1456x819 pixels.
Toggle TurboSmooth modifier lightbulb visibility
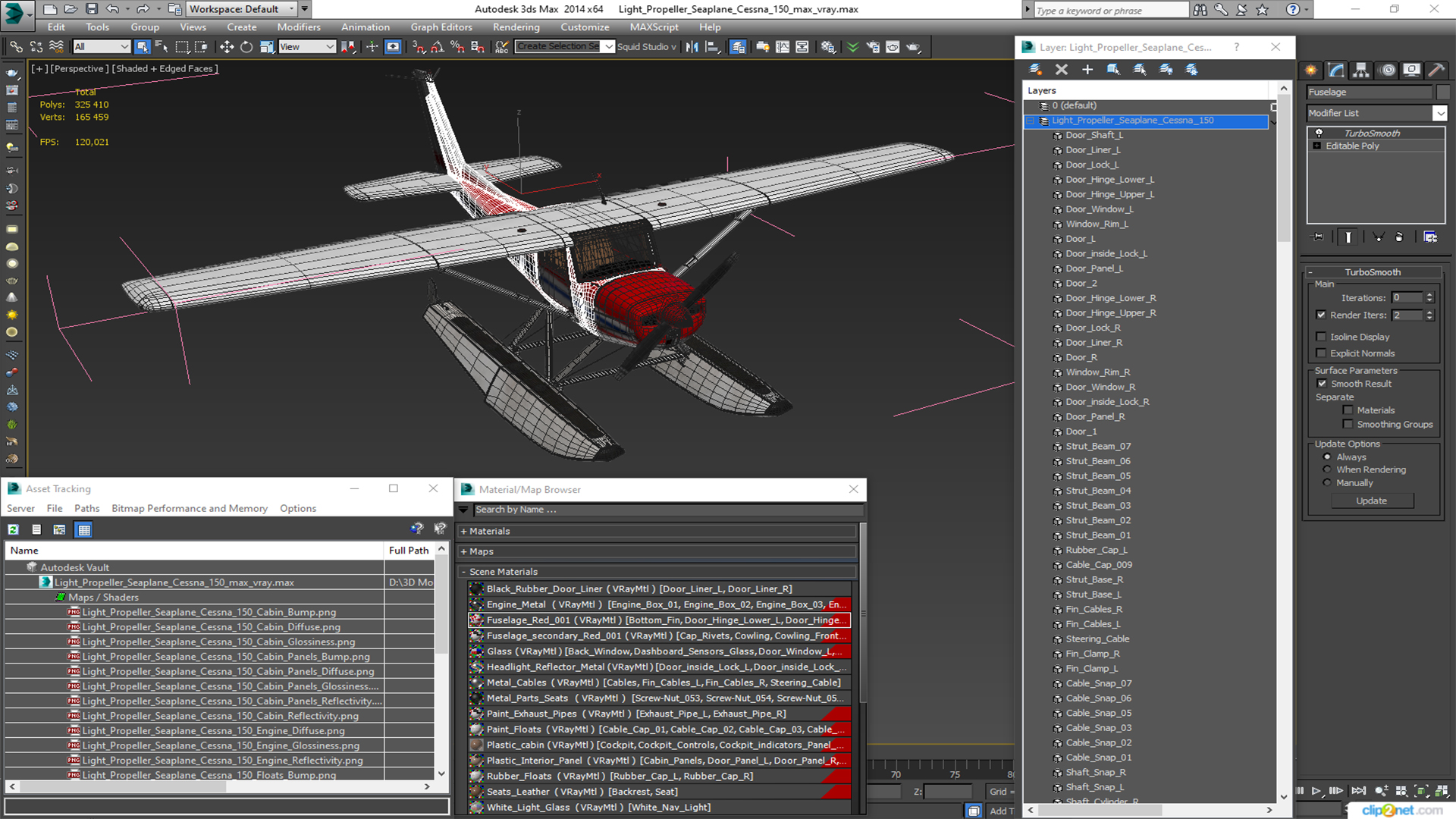pos(1319,133)
